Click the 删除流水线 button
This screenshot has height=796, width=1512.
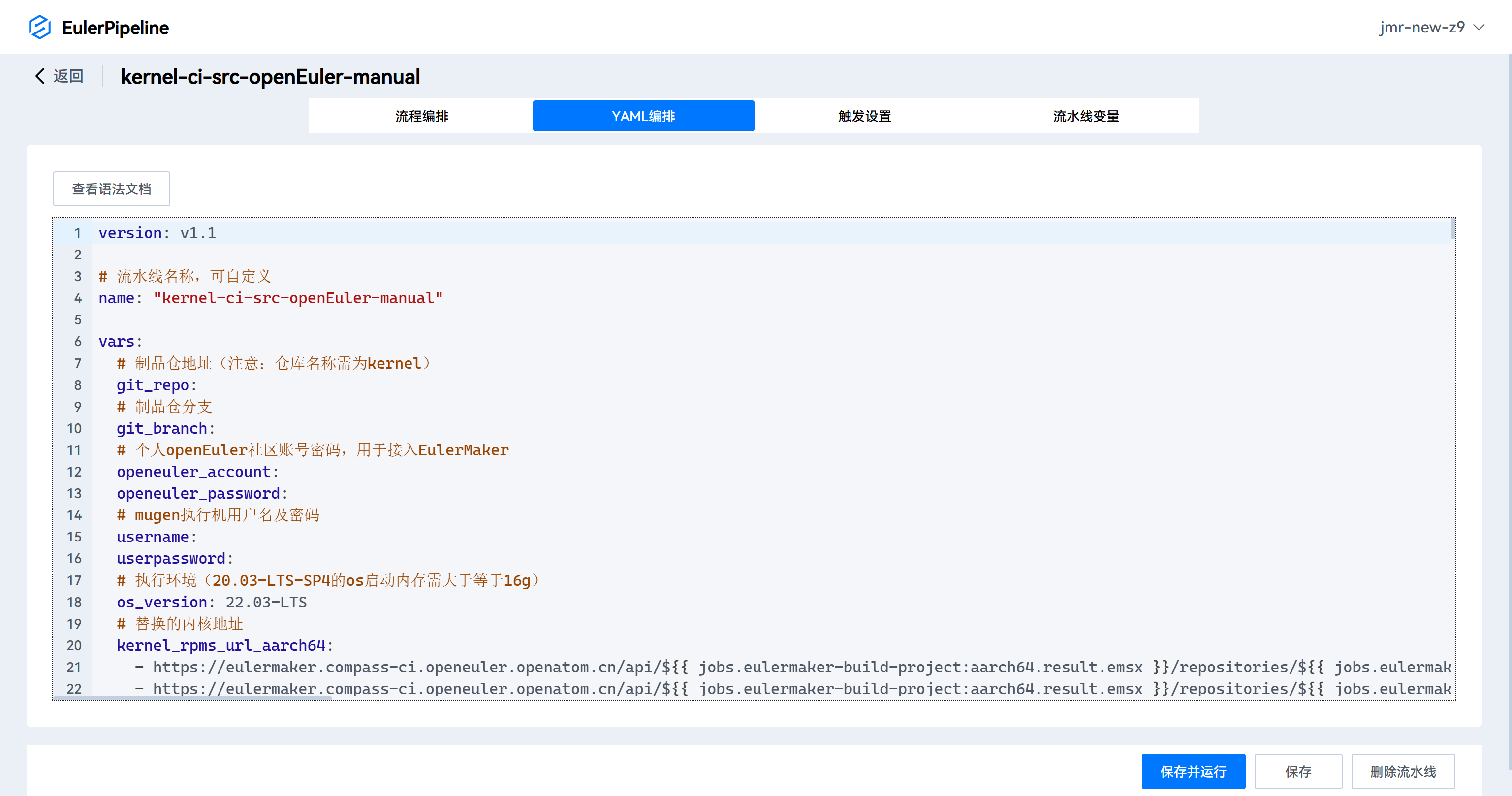pyautogui.click(x=1403, y=771)
